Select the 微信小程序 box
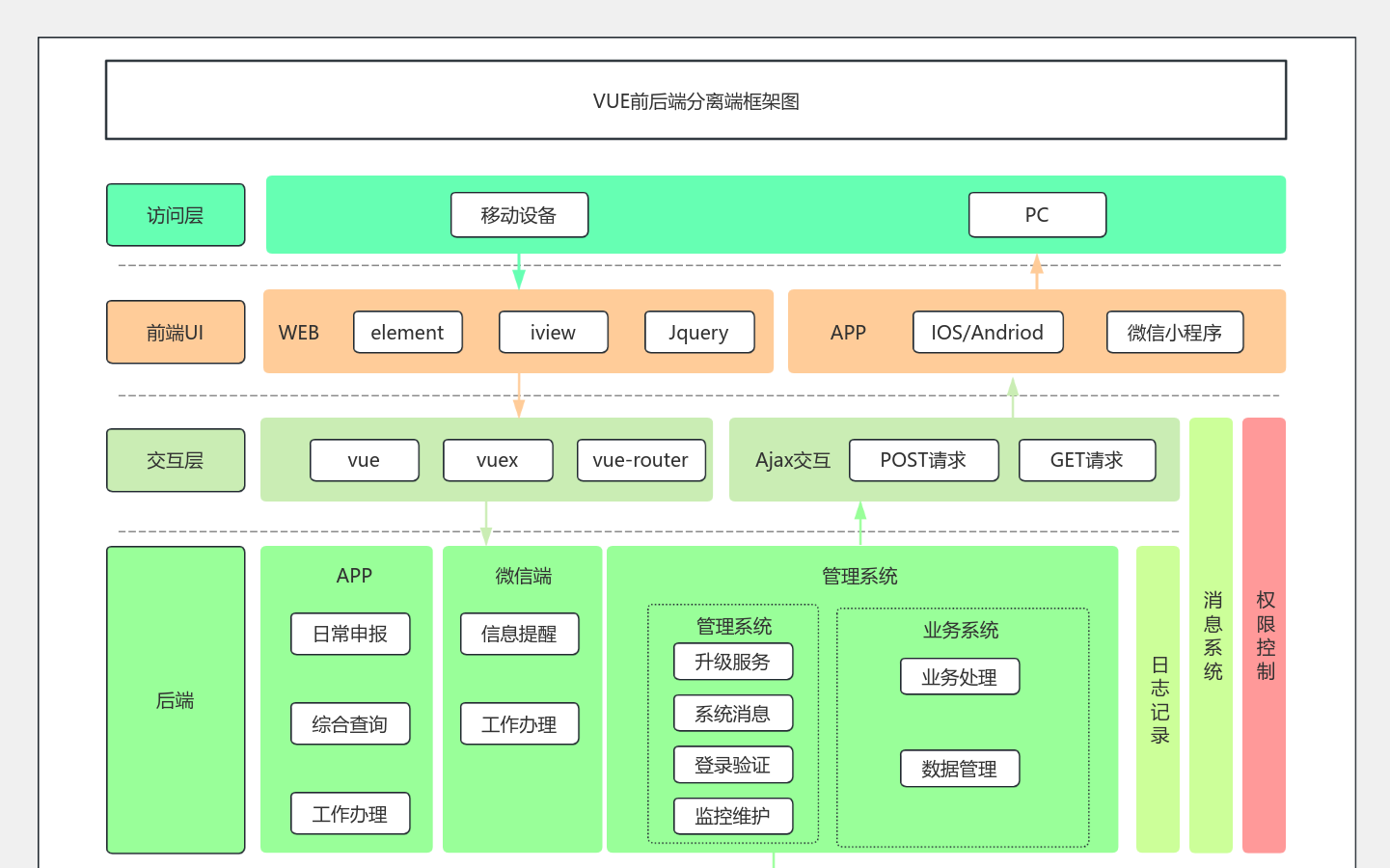Screen dimensions: 1390x868 (x=1175, y=333)
